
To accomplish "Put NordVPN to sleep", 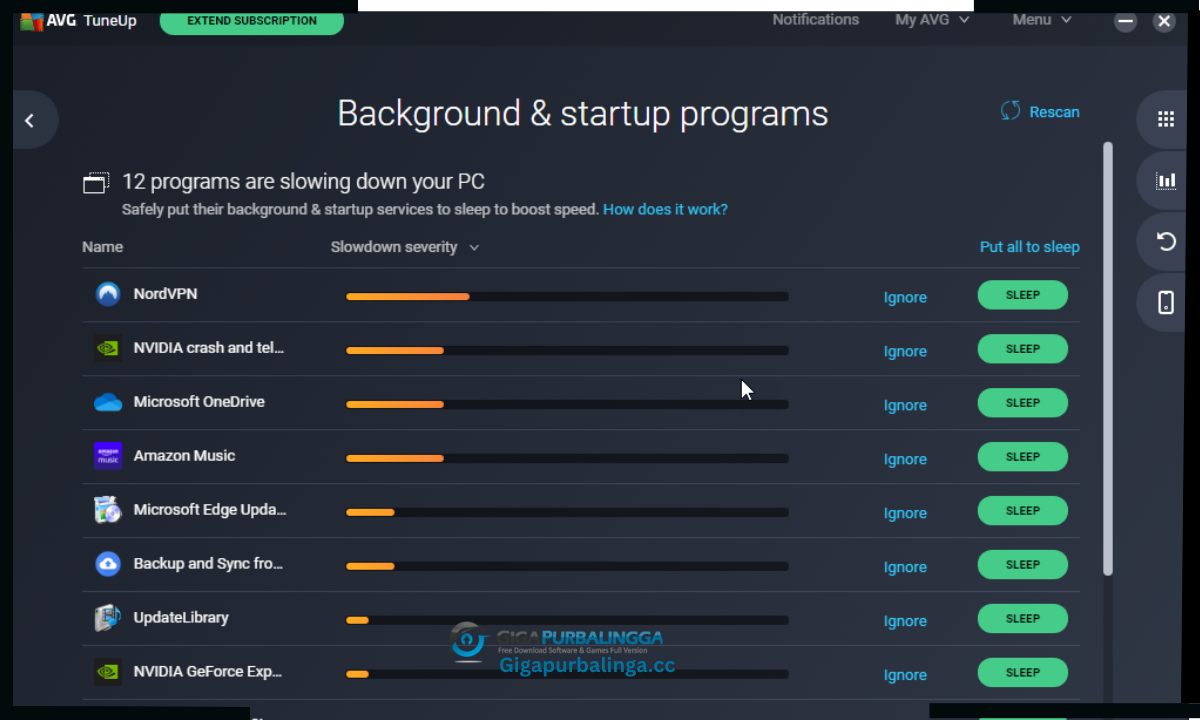I will 1022,295.
